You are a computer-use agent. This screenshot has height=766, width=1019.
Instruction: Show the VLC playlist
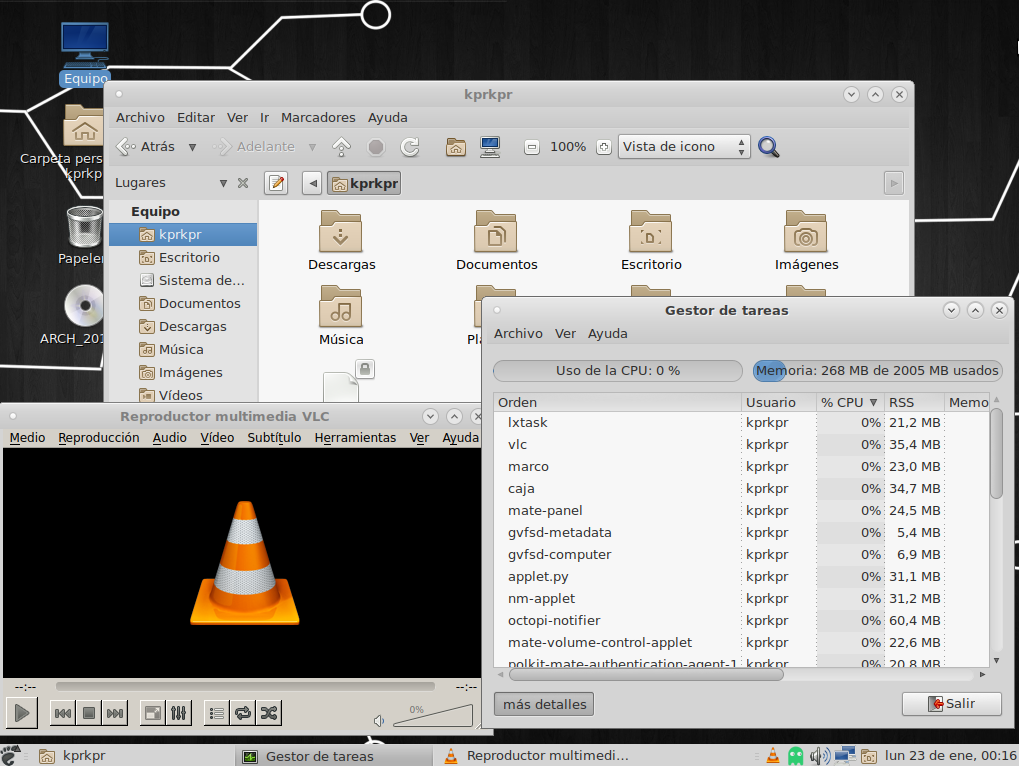click(x=215, y=713)
